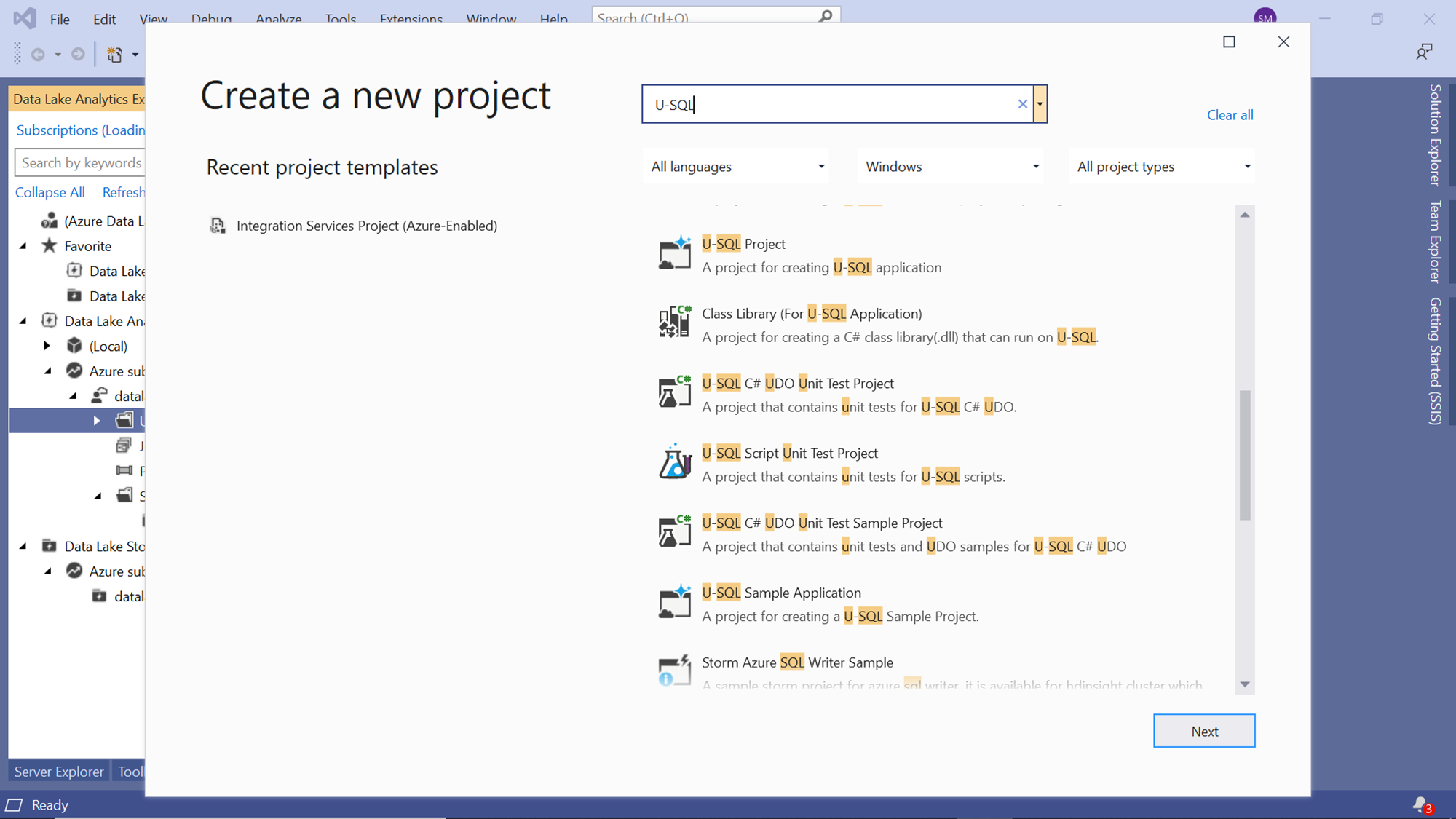Click the search box clear X icon

(x=1022, y=104)
